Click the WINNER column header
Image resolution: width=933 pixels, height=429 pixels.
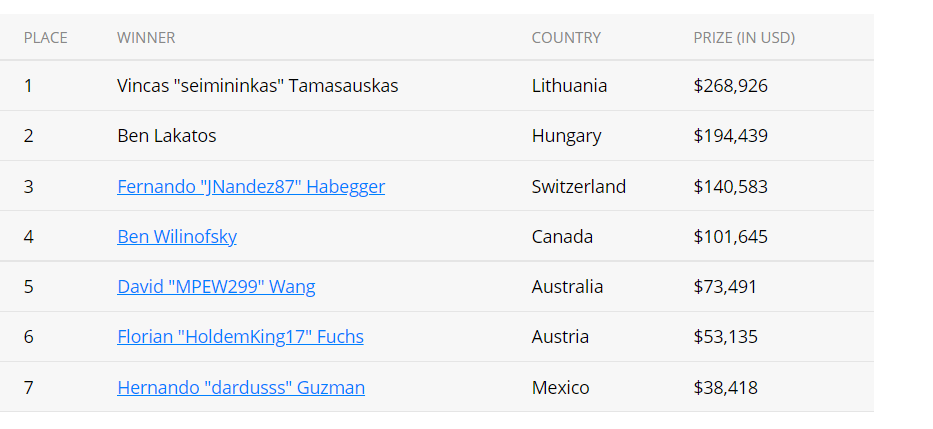click(x=146, y=38)
